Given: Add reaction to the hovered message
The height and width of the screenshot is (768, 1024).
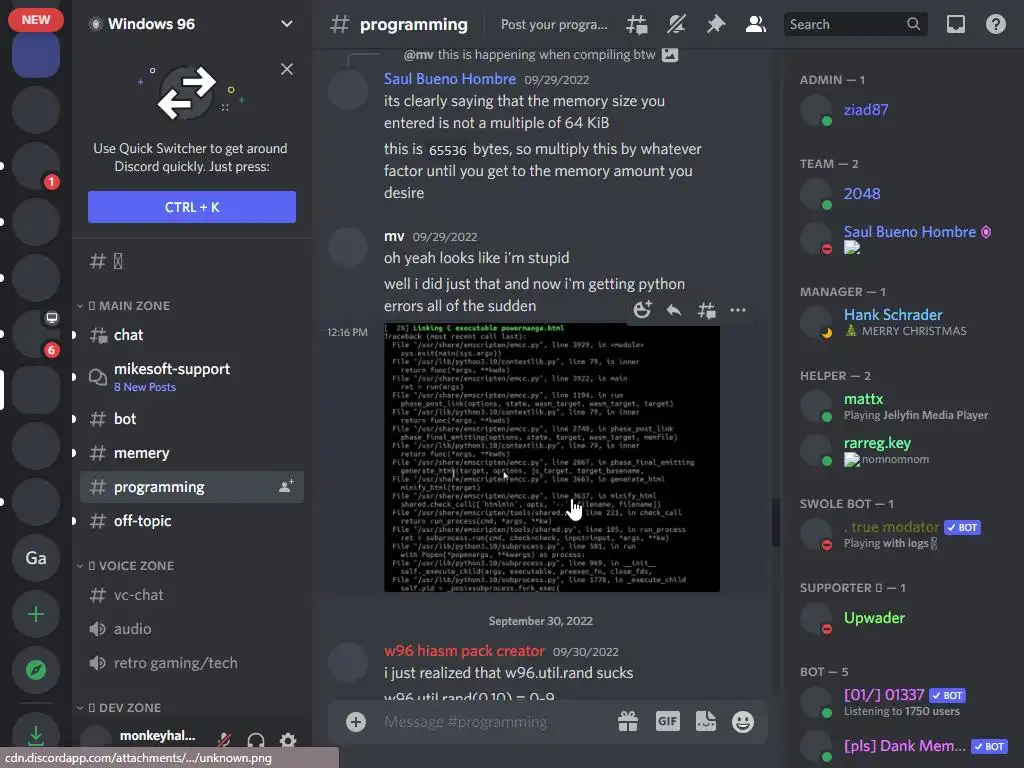Looking at the screenshot, I should click(x=643, y=310).
